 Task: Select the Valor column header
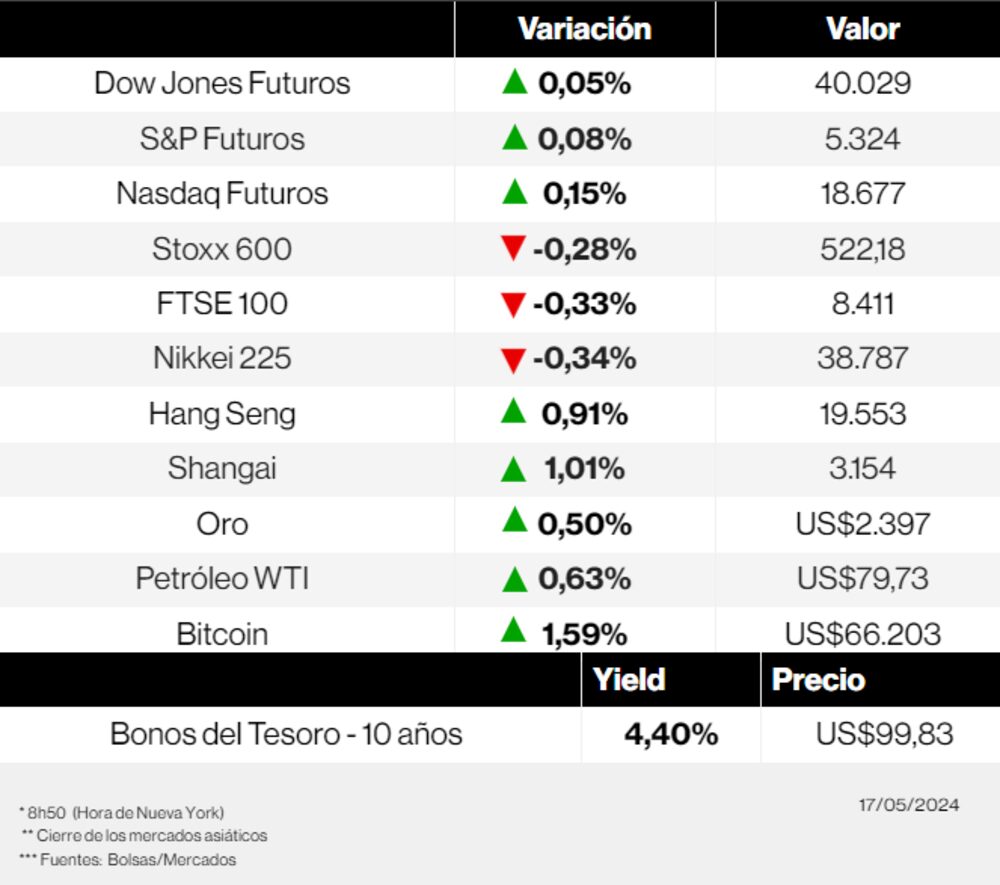[862, 29]
